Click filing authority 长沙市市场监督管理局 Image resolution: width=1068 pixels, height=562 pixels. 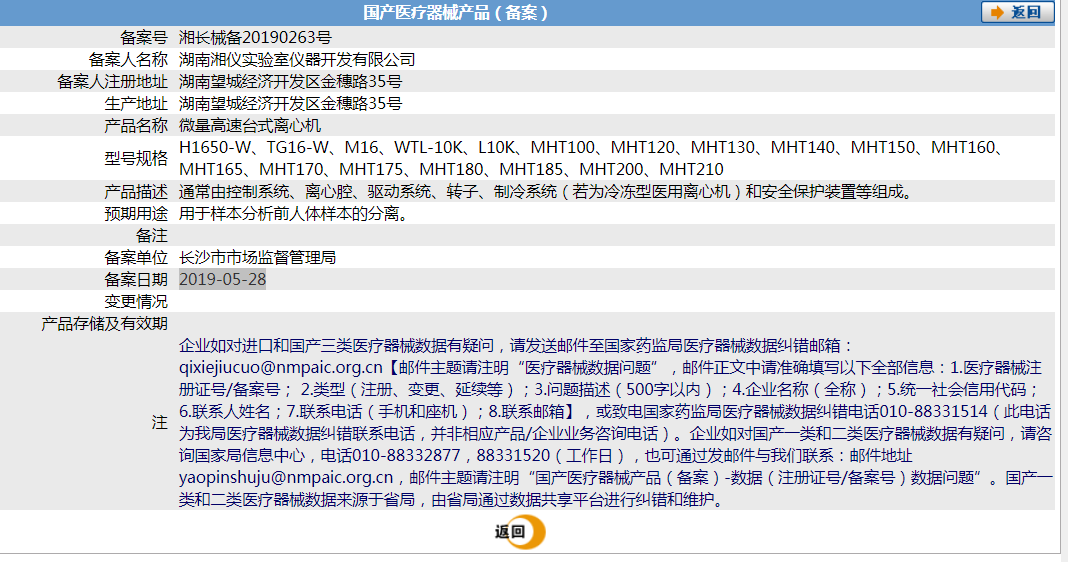point(257,257)
